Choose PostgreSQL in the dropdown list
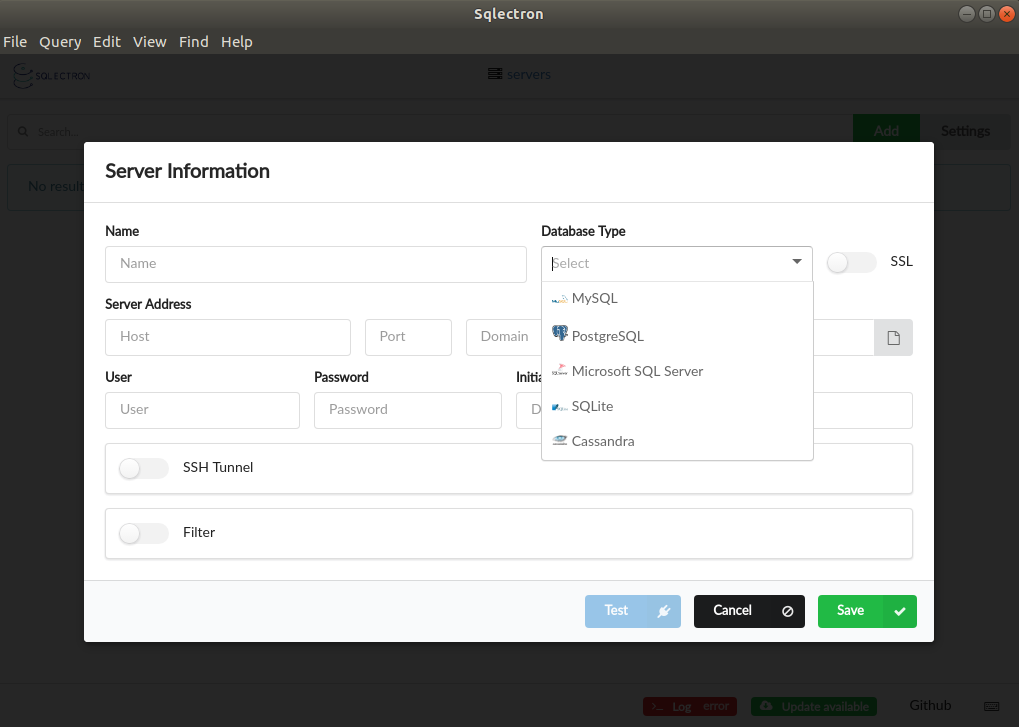Screen dimensions: 1019x727 [677, 336]
